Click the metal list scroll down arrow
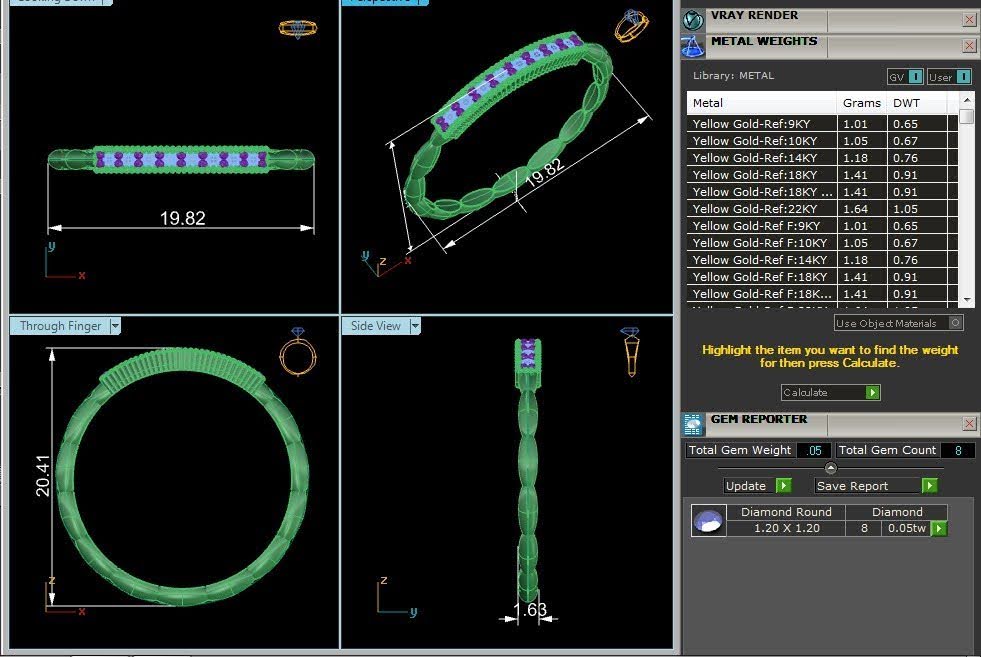The width and height of the screenshot is (981, 657). coord(967,300)
